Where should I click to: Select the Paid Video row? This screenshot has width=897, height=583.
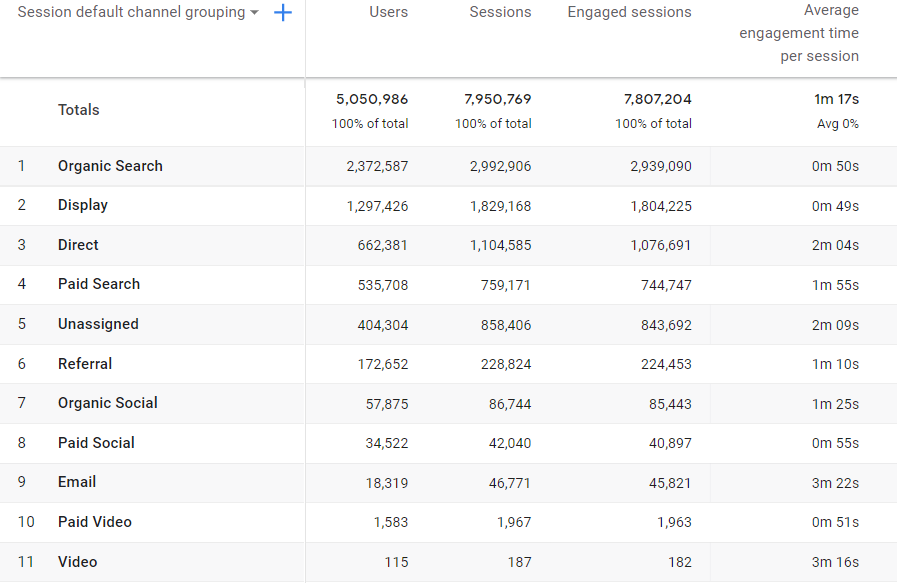point(95,522)
